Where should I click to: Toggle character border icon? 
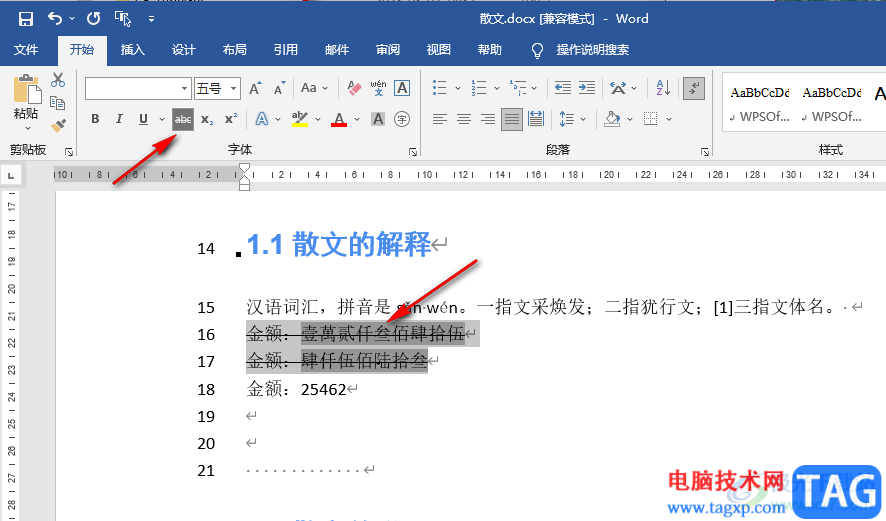click(x=402, y=88)
